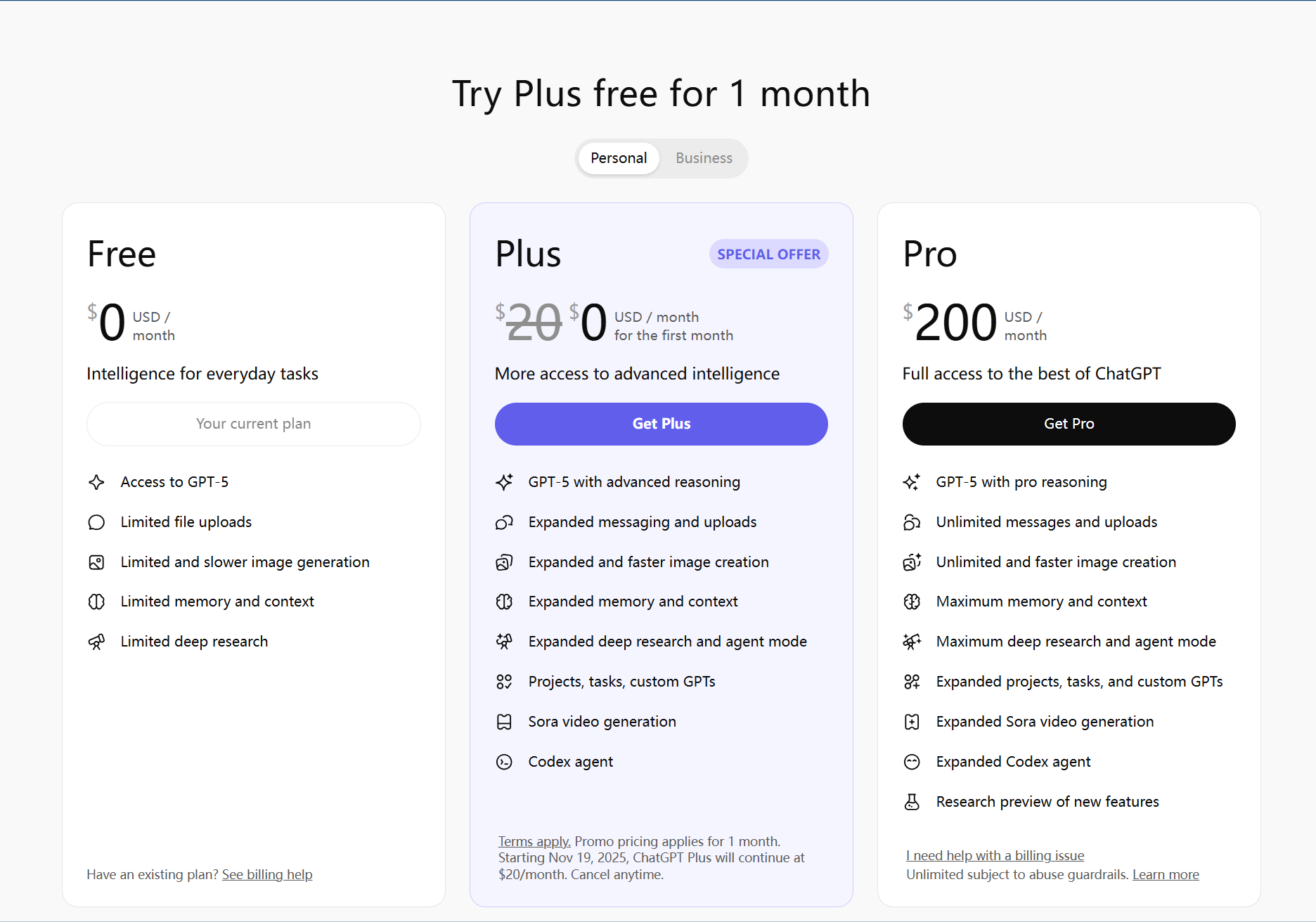
Task: Click the Sora video generation icon in Plus
Action: click(504, 722)
